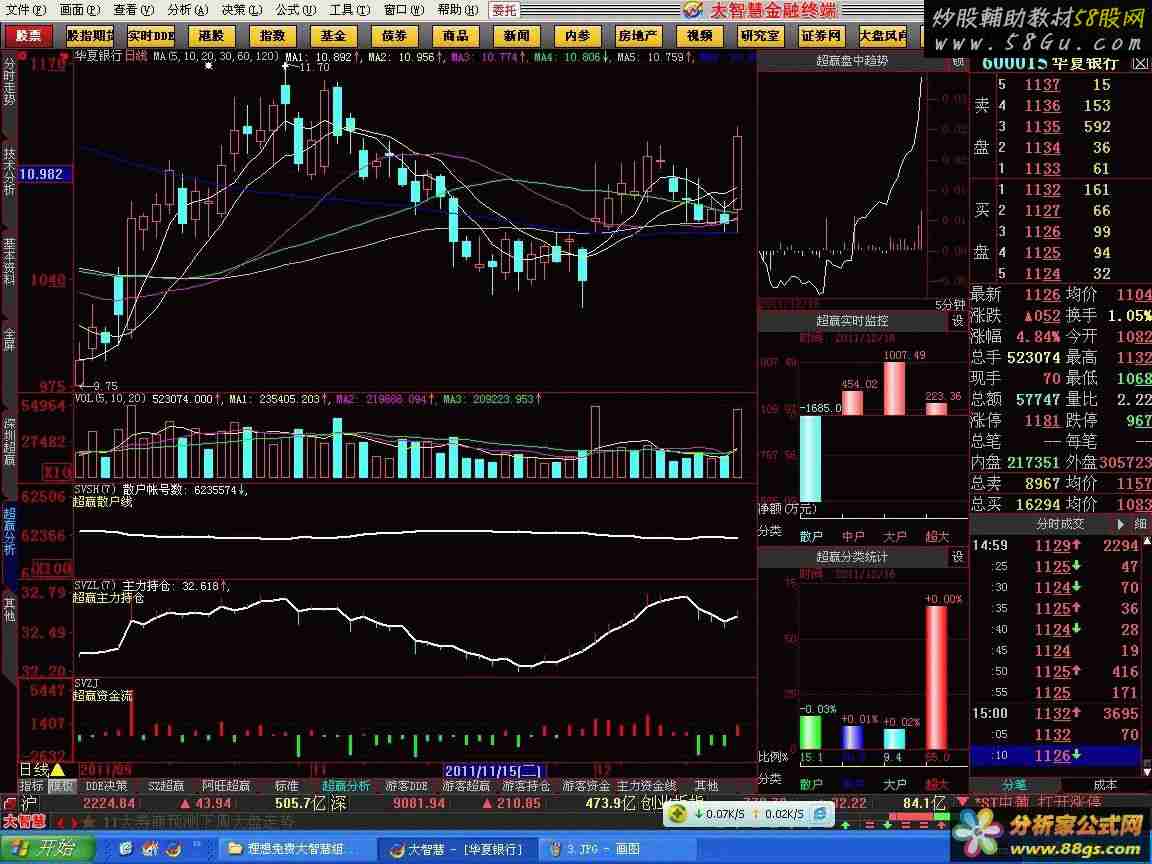Viewport: 1152px width, 864px height.
Task: Select 其他 in left sidebar
Action: 9,609
